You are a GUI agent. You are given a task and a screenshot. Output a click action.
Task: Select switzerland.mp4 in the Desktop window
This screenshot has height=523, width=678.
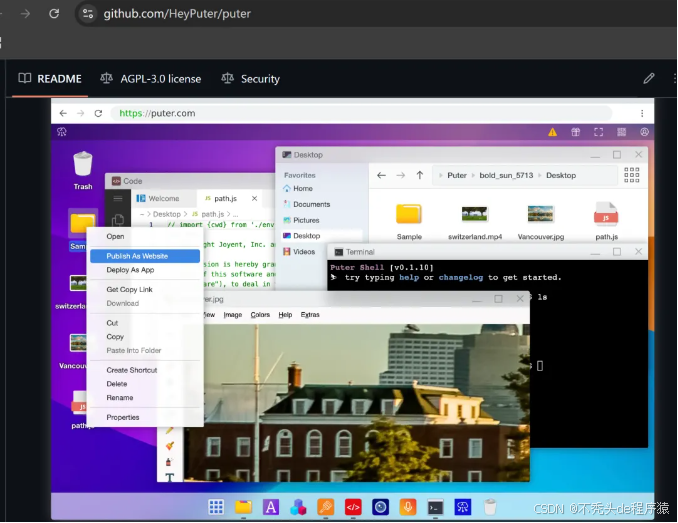coord(475,221)
